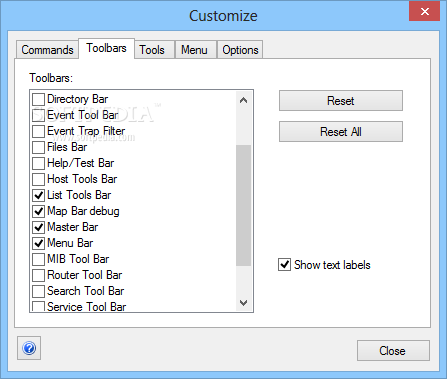Image resolution: width=447 pixels, height=379 pixels.
Task: Click the toolbar list scroll up arrow
Action: pos(243,100)
